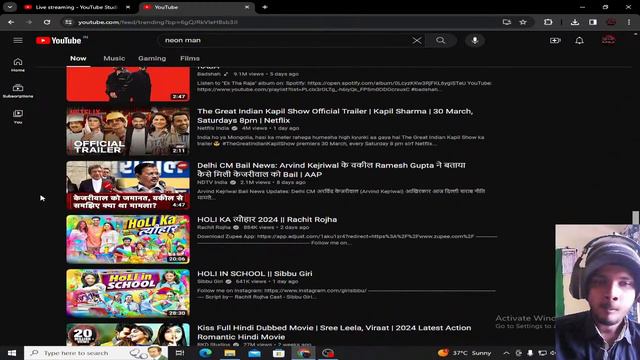Click the page vertical scrollbar thumb
640x360 pixels.
(635, 218)
